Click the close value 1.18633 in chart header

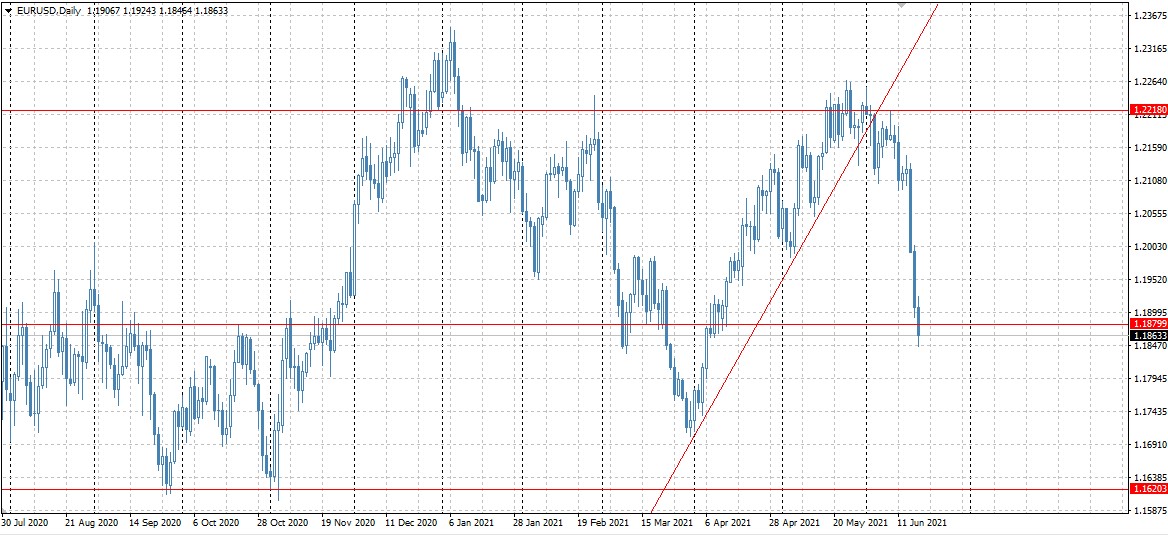pos(212,11)
